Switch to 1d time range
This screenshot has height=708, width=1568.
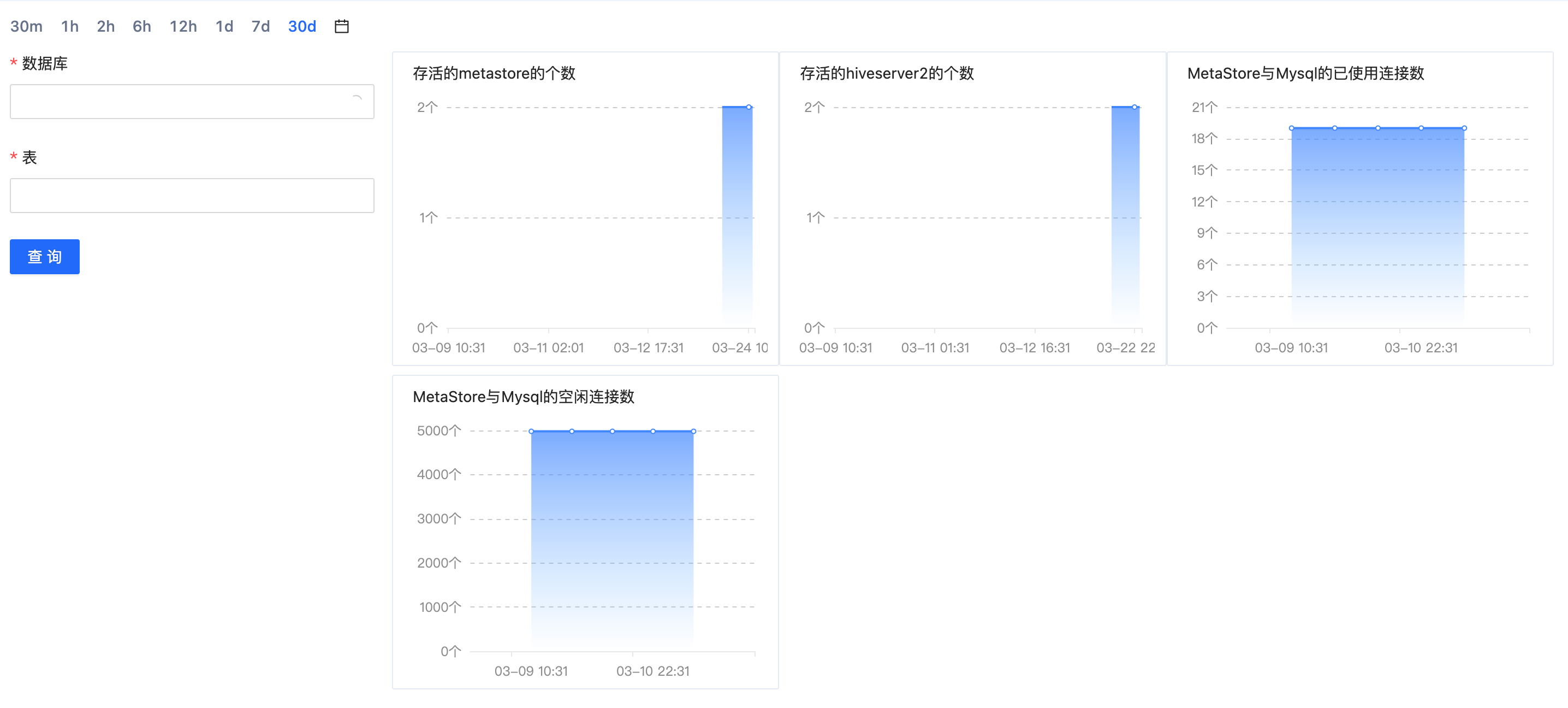pos(224,26)
